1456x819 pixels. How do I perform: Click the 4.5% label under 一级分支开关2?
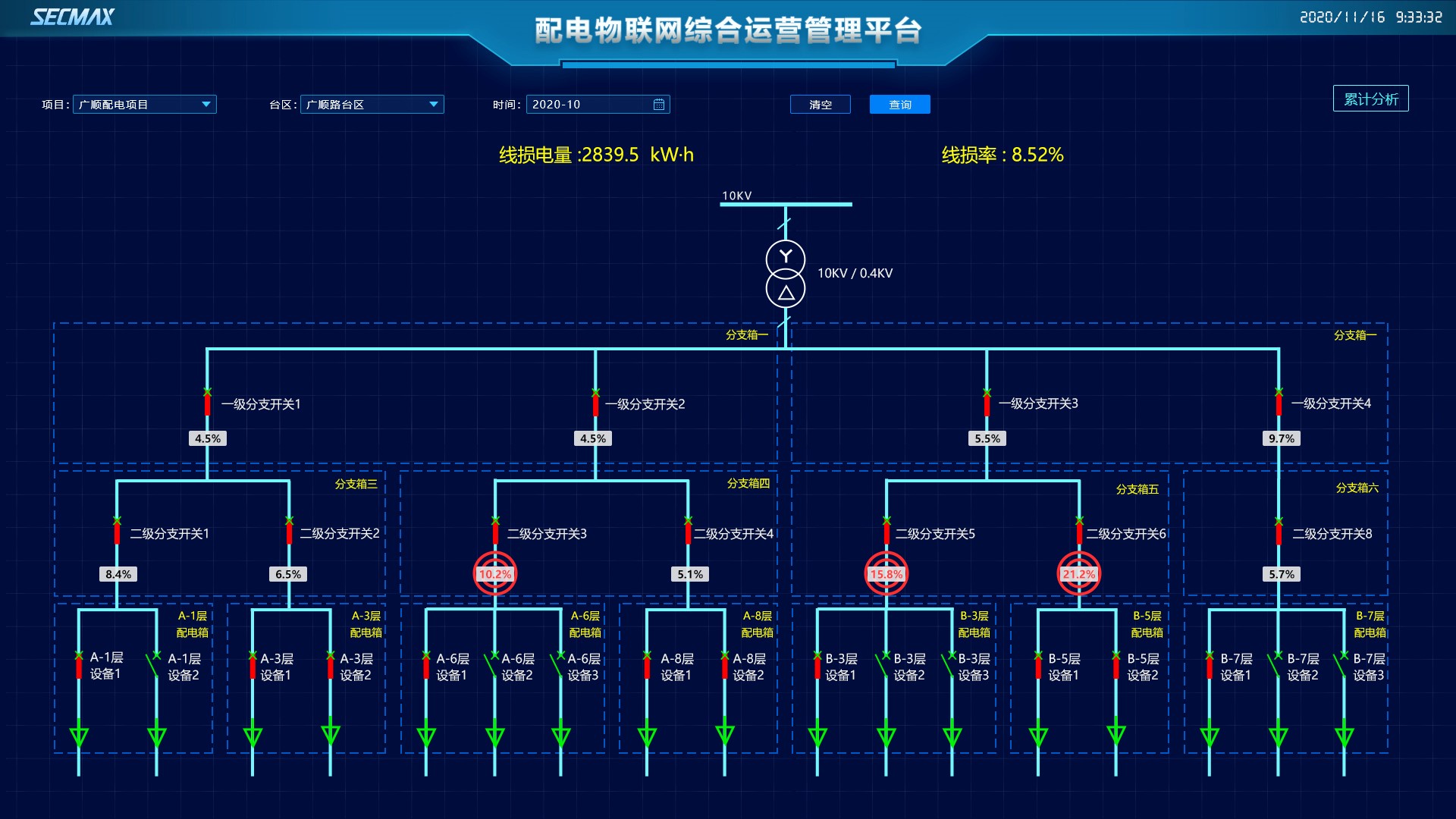(593, 438)
